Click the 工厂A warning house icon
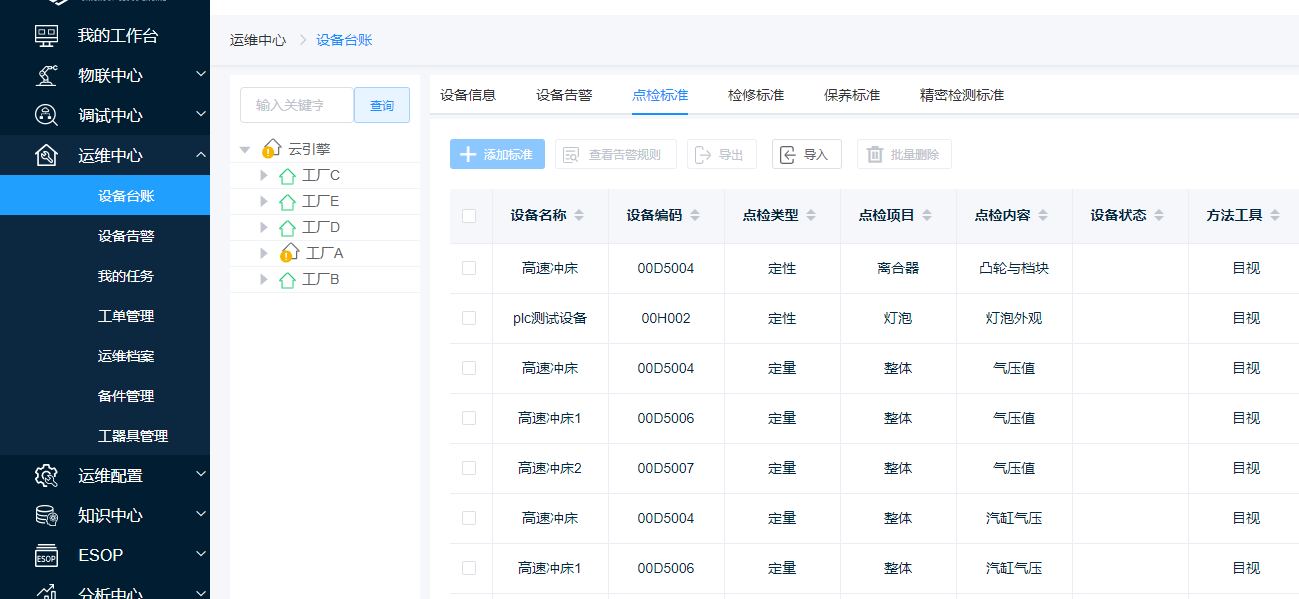The height and width of the screenshot is (599, 1299). 289,253
